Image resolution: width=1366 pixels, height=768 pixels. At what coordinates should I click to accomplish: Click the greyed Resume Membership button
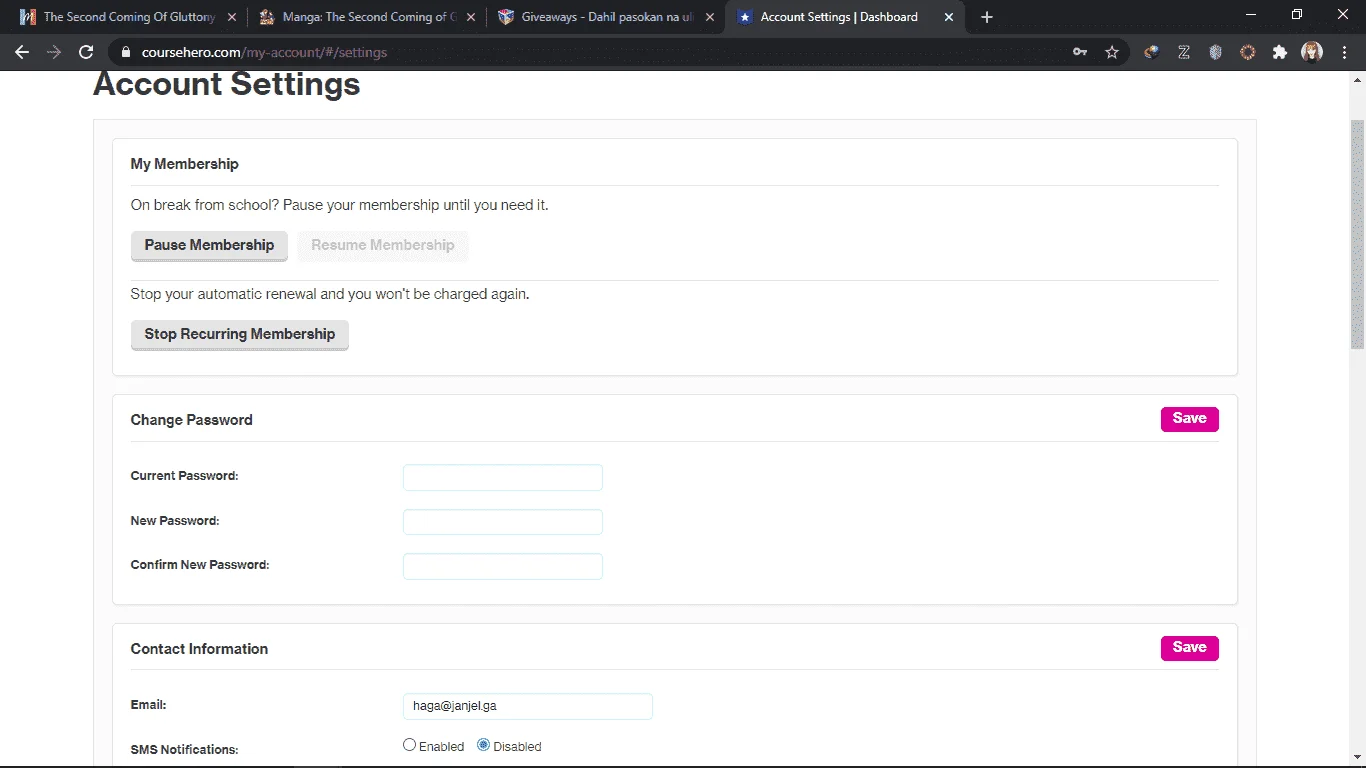pyautogui.click(x=383, y=246)
